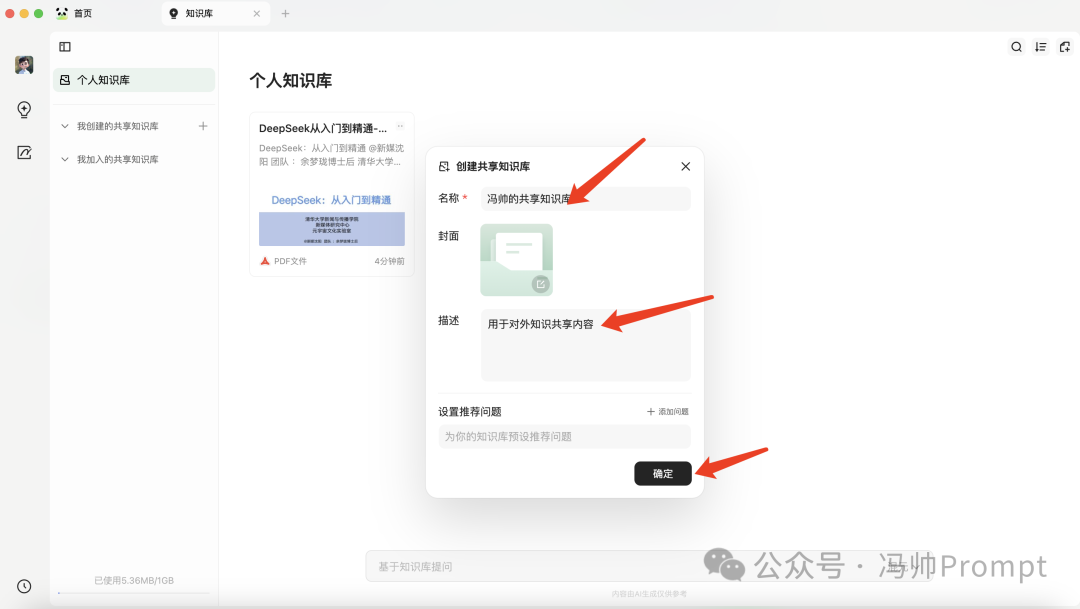Select 个人知识库 in sidebar
The width and height of the screenshot is (1080, 609).
click(x=134, y=80)
